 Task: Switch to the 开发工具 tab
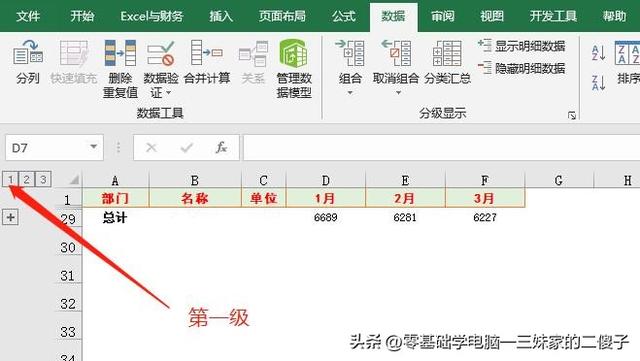553,16
